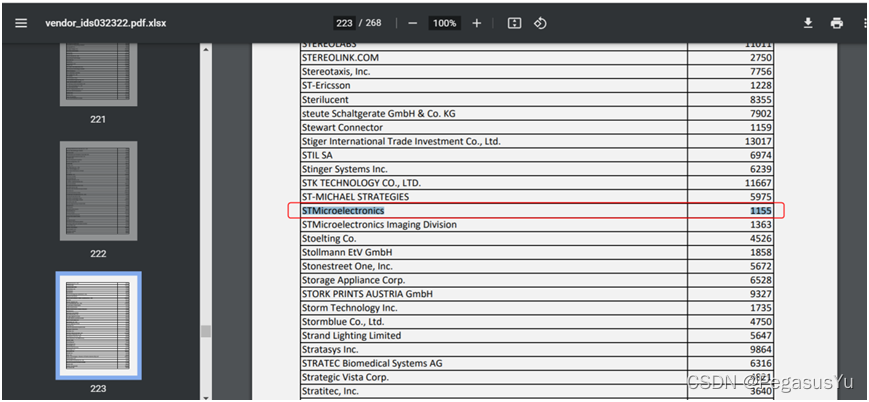Click vendor ID value 5975

point(761,197)
